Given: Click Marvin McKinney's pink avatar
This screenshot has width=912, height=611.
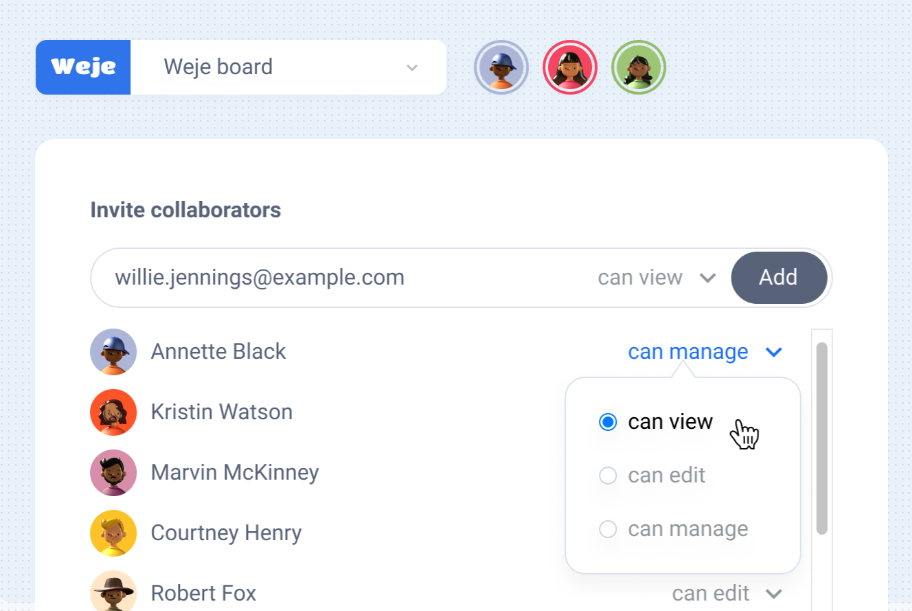Looking at the screenshot, I should pyautogui.click(x=113, y=473).
